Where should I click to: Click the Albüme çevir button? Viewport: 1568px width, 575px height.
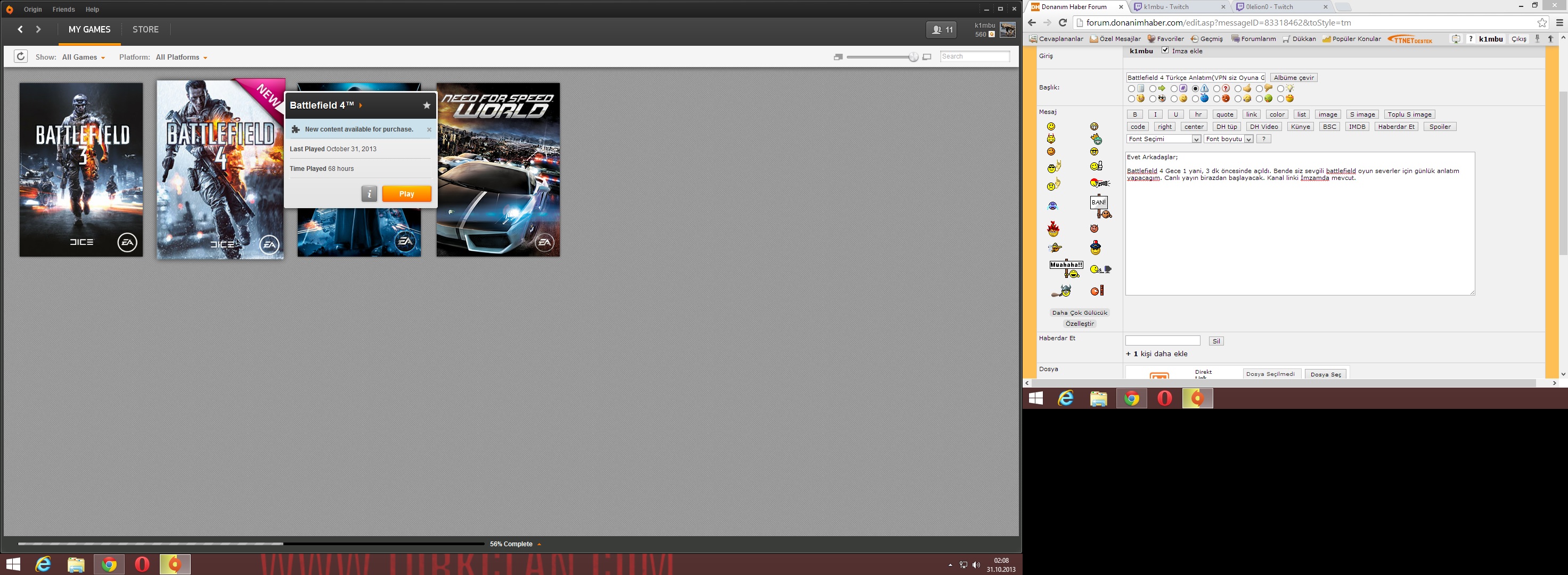1294,78
